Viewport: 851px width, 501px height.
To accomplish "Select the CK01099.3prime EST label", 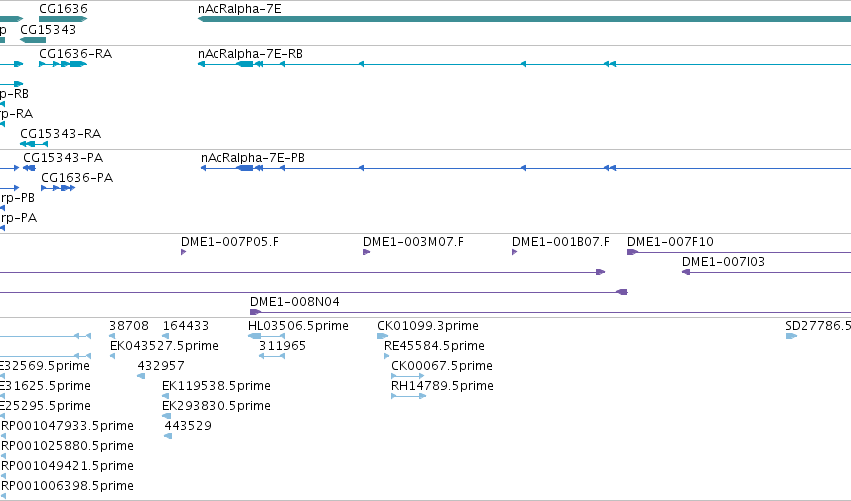I will [x=428, y=326].
